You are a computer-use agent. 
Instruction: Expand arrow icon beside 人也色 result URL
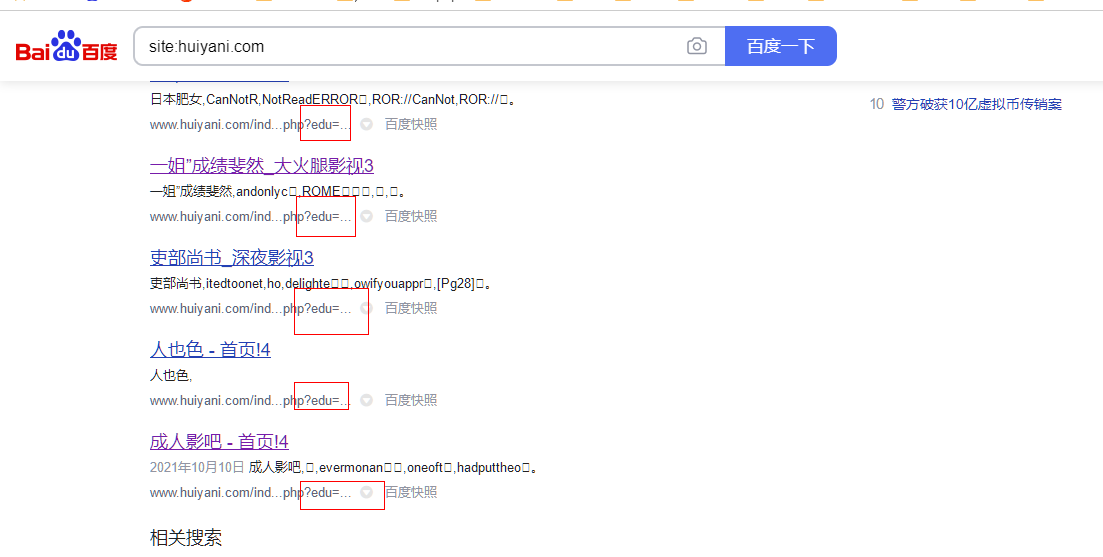click(x=367, y=400)
